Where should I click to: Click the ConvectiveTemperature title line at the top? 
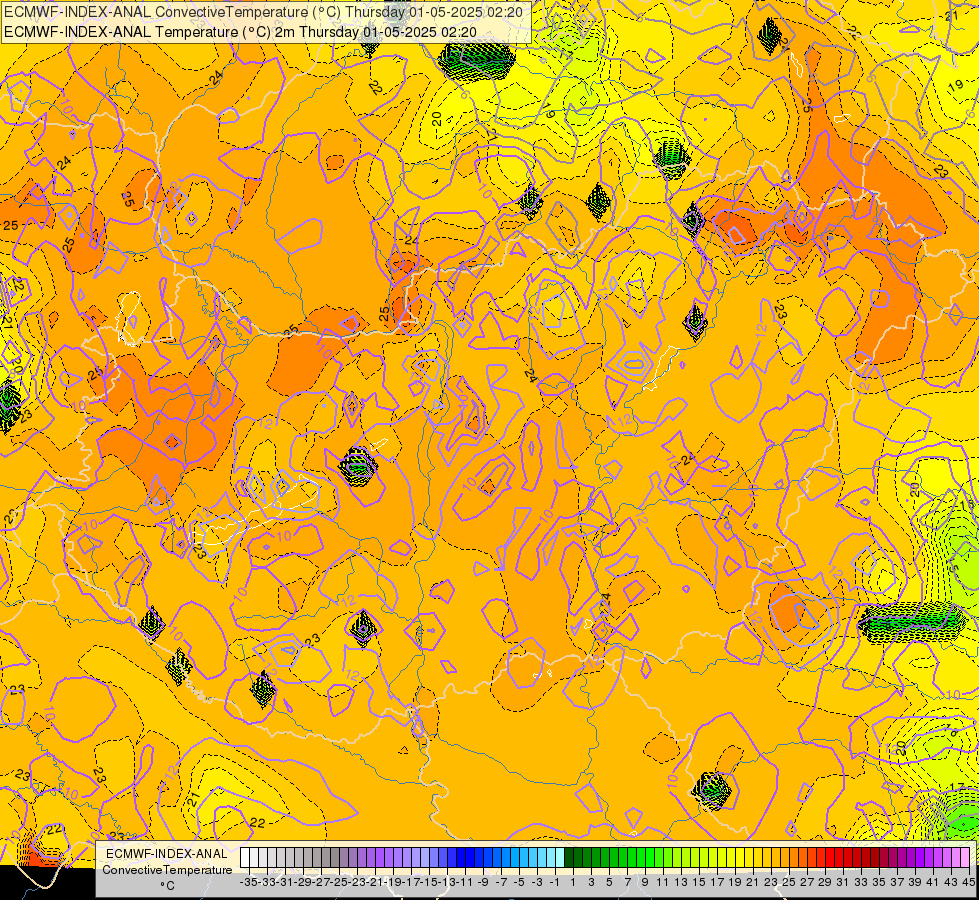263,11
